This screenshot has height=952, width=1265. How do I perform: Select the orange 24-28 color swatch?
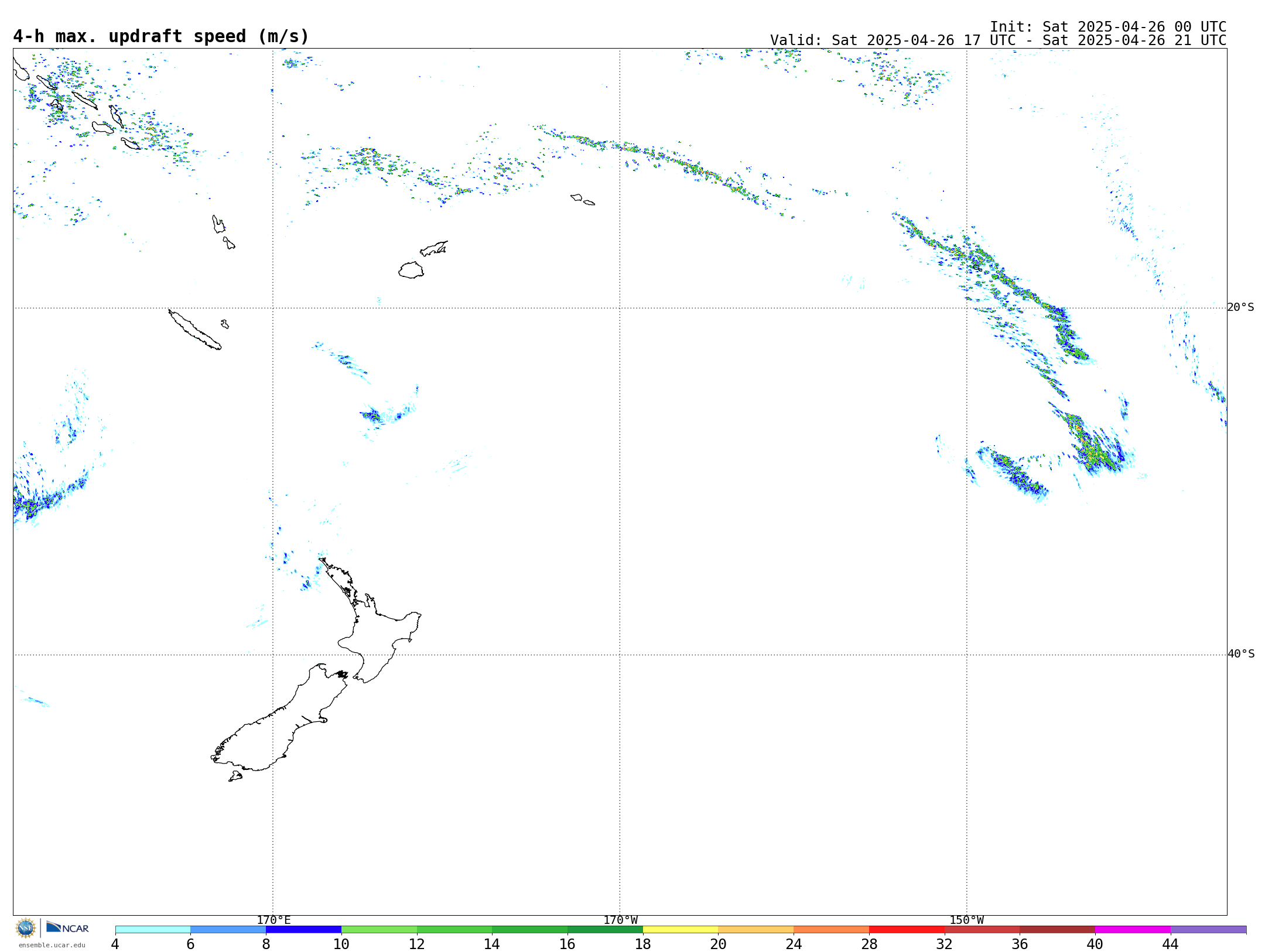(x=832, y=930)
